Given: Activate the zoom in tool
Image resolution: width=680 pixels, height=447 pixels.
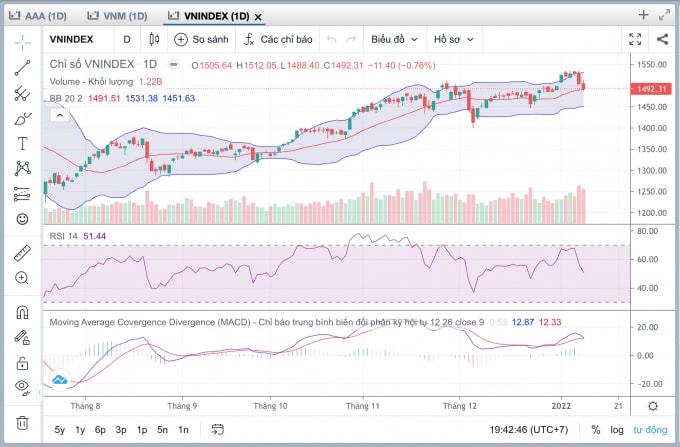Looking at the screenshot, I should coord(22,278).
